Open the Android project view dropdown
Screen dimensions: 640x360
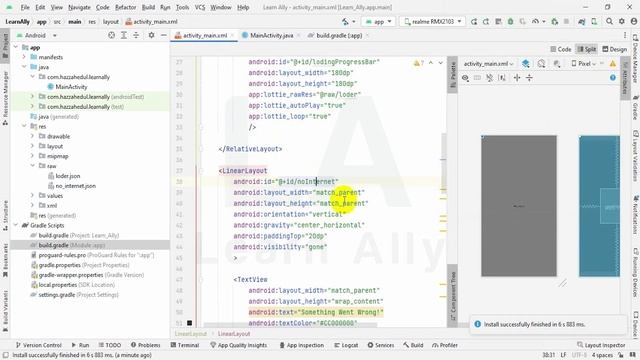pyautogui.click(x=37, y=36)
